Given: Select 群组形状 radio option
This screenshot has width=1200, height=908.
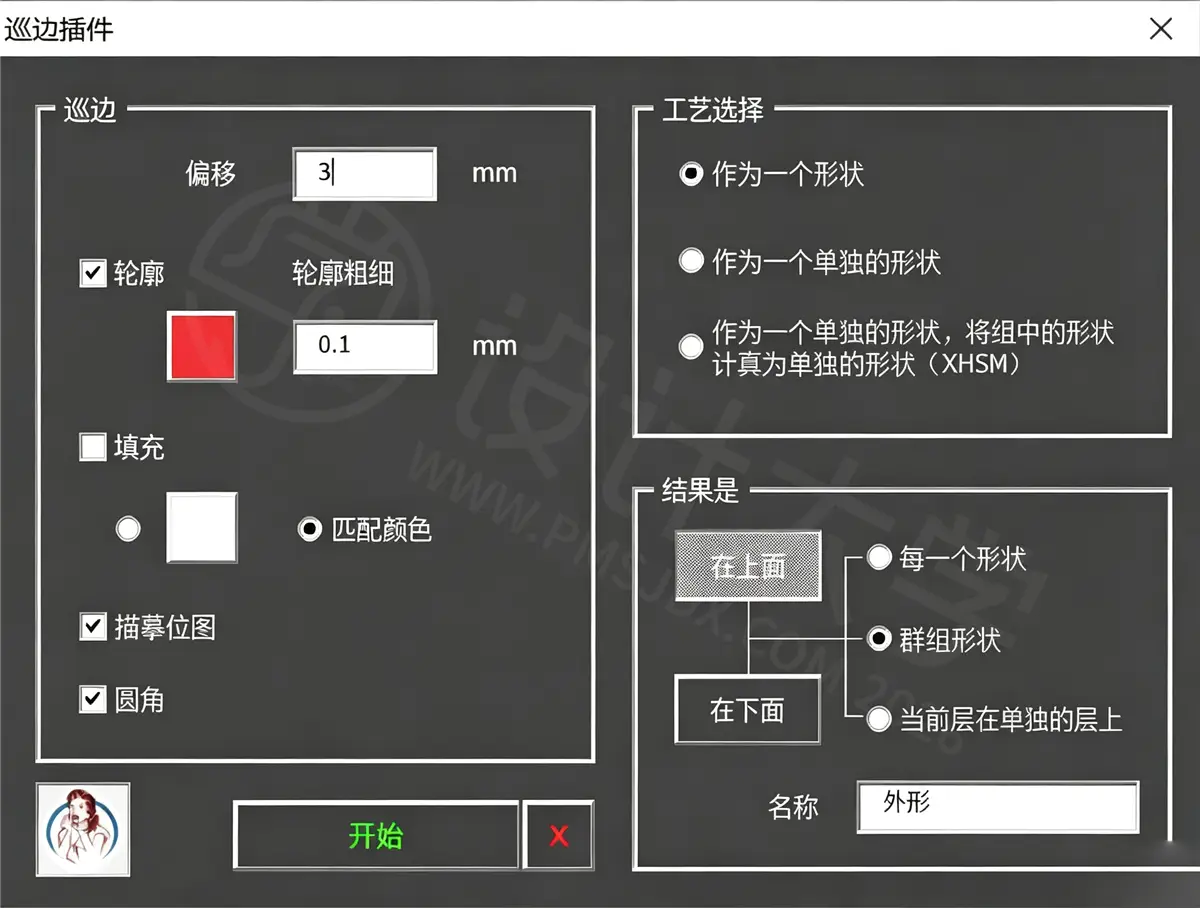Looking at the screenshot, I should point(878,638).
